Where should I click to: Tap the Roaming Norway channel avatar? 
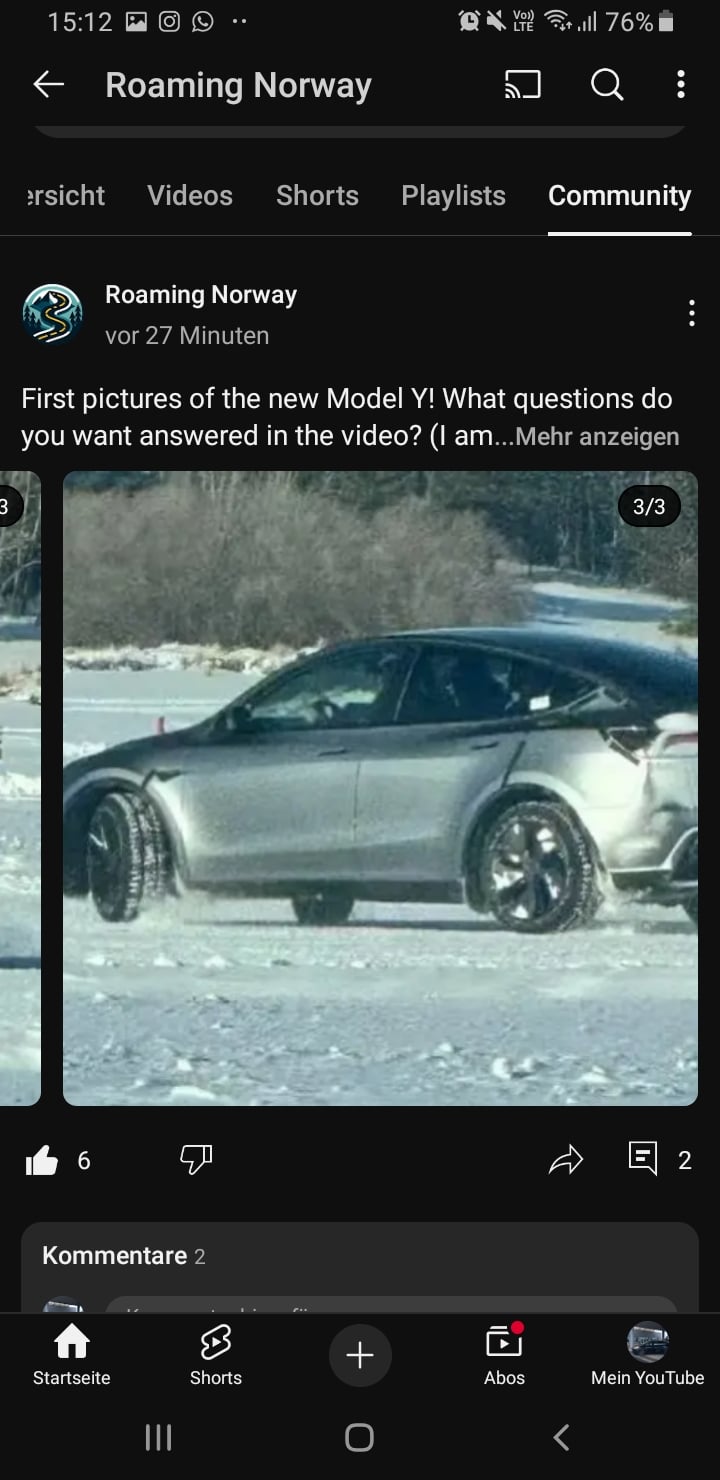pos(52,314)
